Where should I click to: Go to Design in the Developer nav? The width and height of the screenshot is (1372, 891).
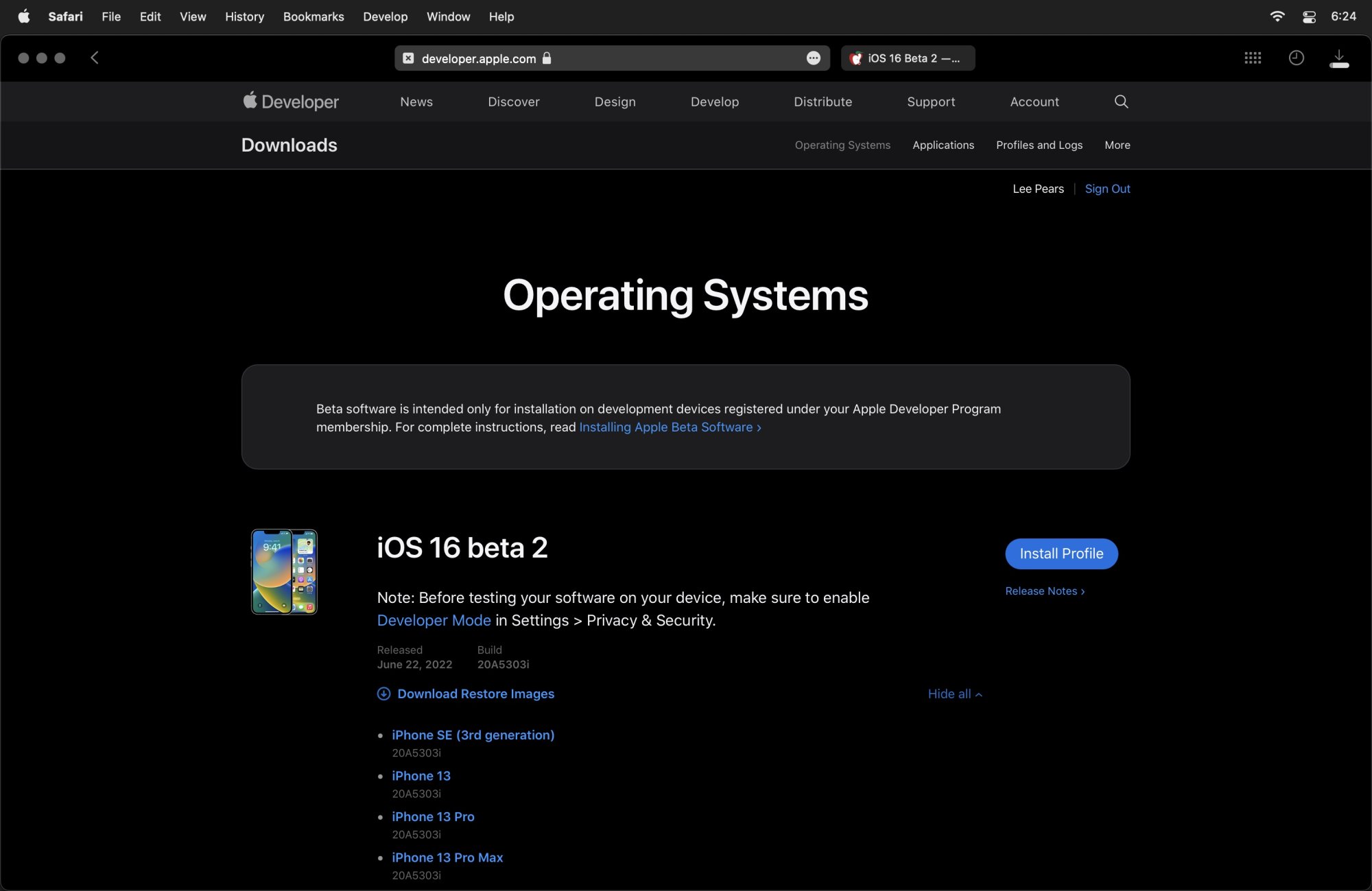click(x=615, y=102)
